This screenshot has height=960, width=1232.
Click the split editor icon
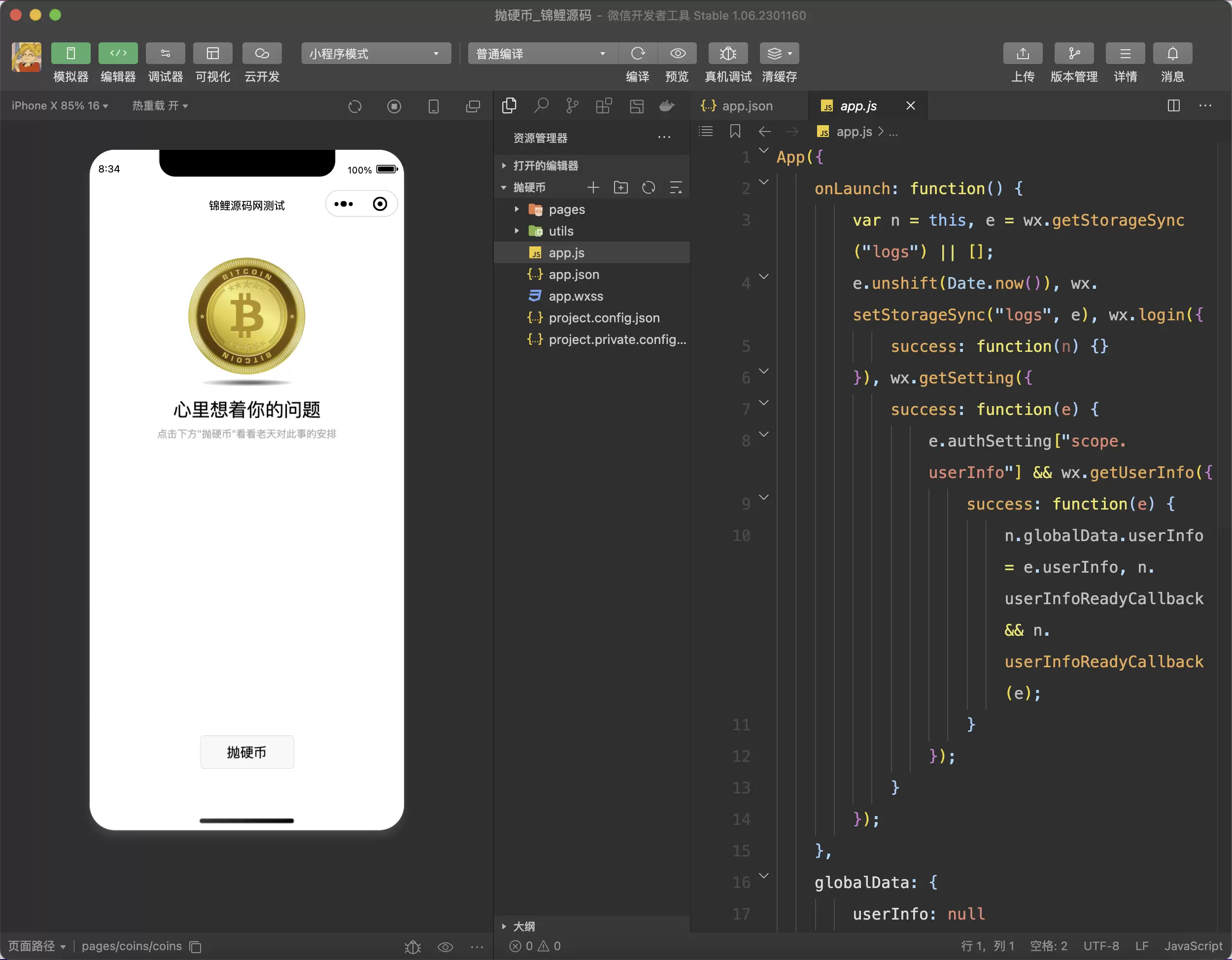[1174, 105]
